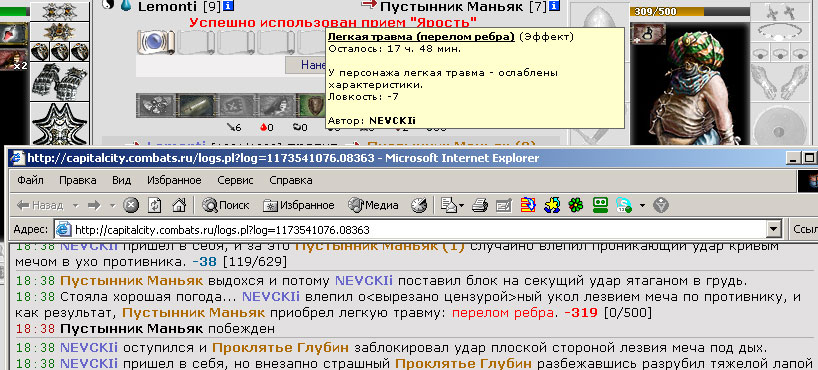Go forward with the forward arrow button

click(94, 206)
